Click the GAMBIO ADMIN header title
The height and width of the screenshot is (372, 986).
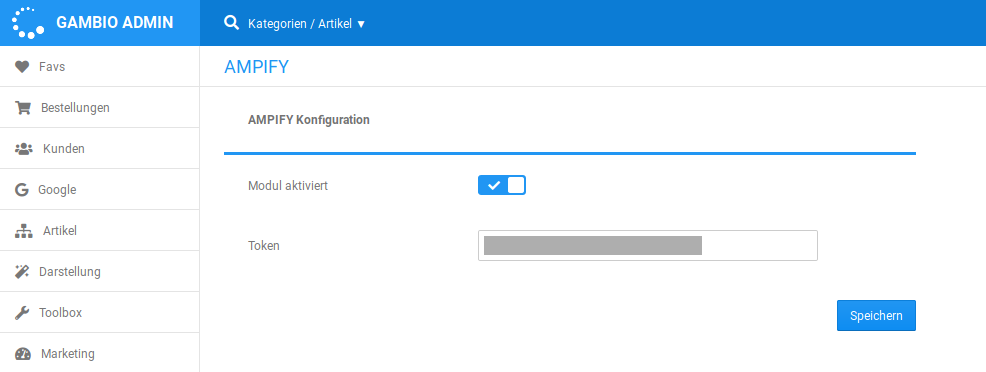[114, 23]
